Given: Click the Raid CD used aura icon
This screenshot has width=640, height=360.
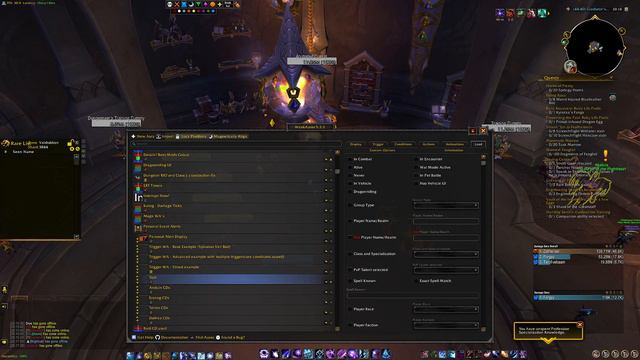Looking at the screenshot, I should pos(138,329).
